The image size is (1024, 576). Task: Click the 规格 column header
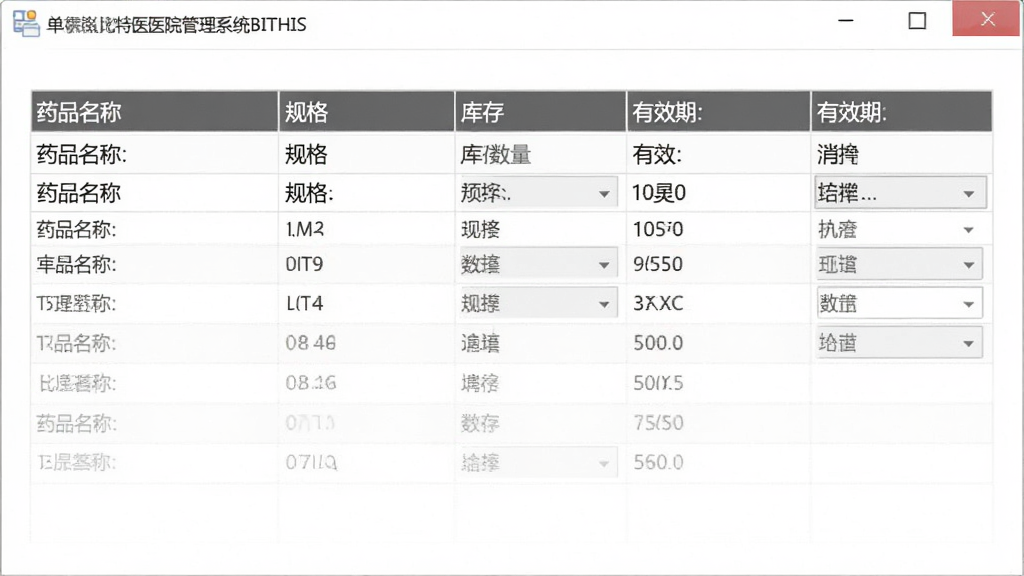coord(366,112)
